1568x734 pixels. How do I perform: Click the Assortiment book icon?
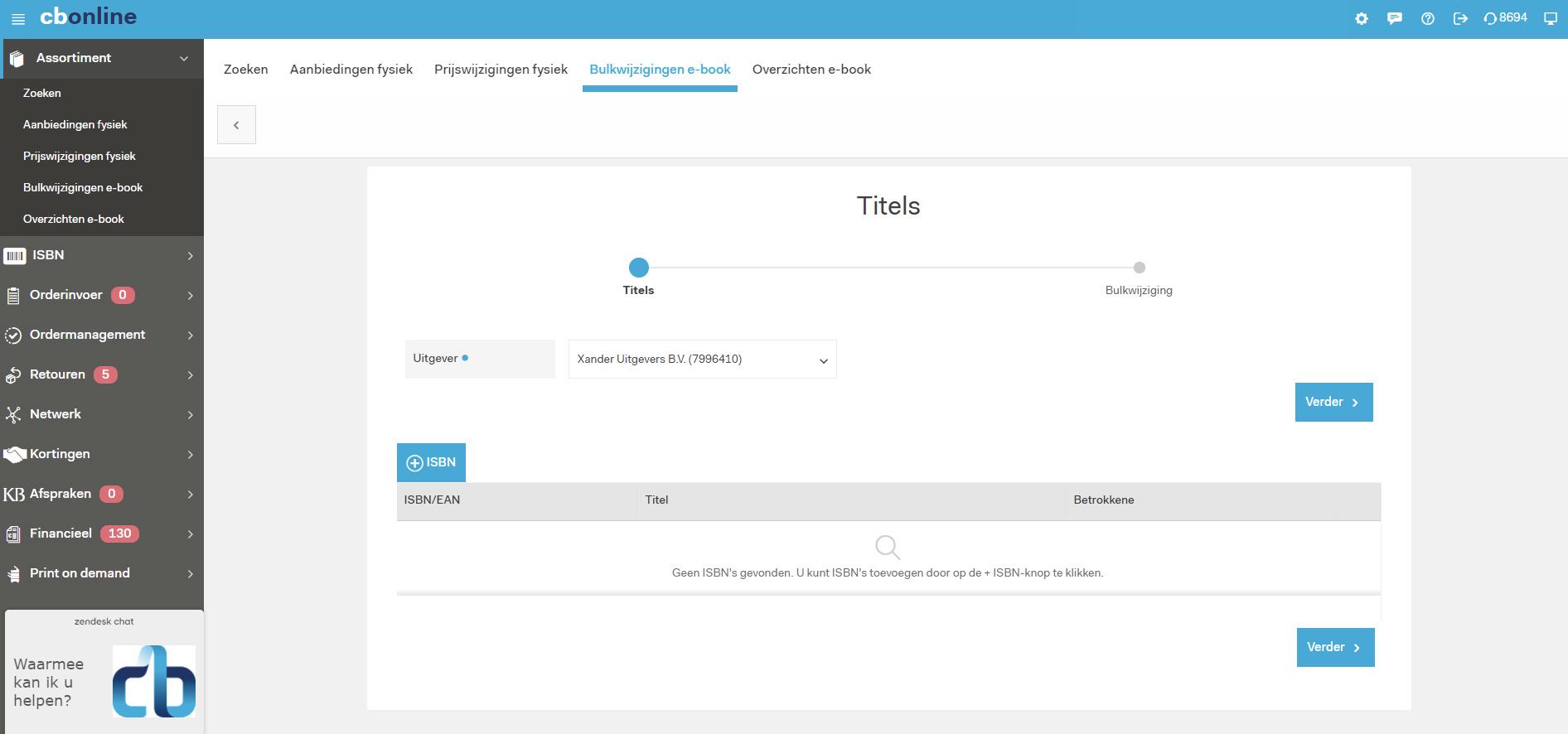(x=17, y=58)
